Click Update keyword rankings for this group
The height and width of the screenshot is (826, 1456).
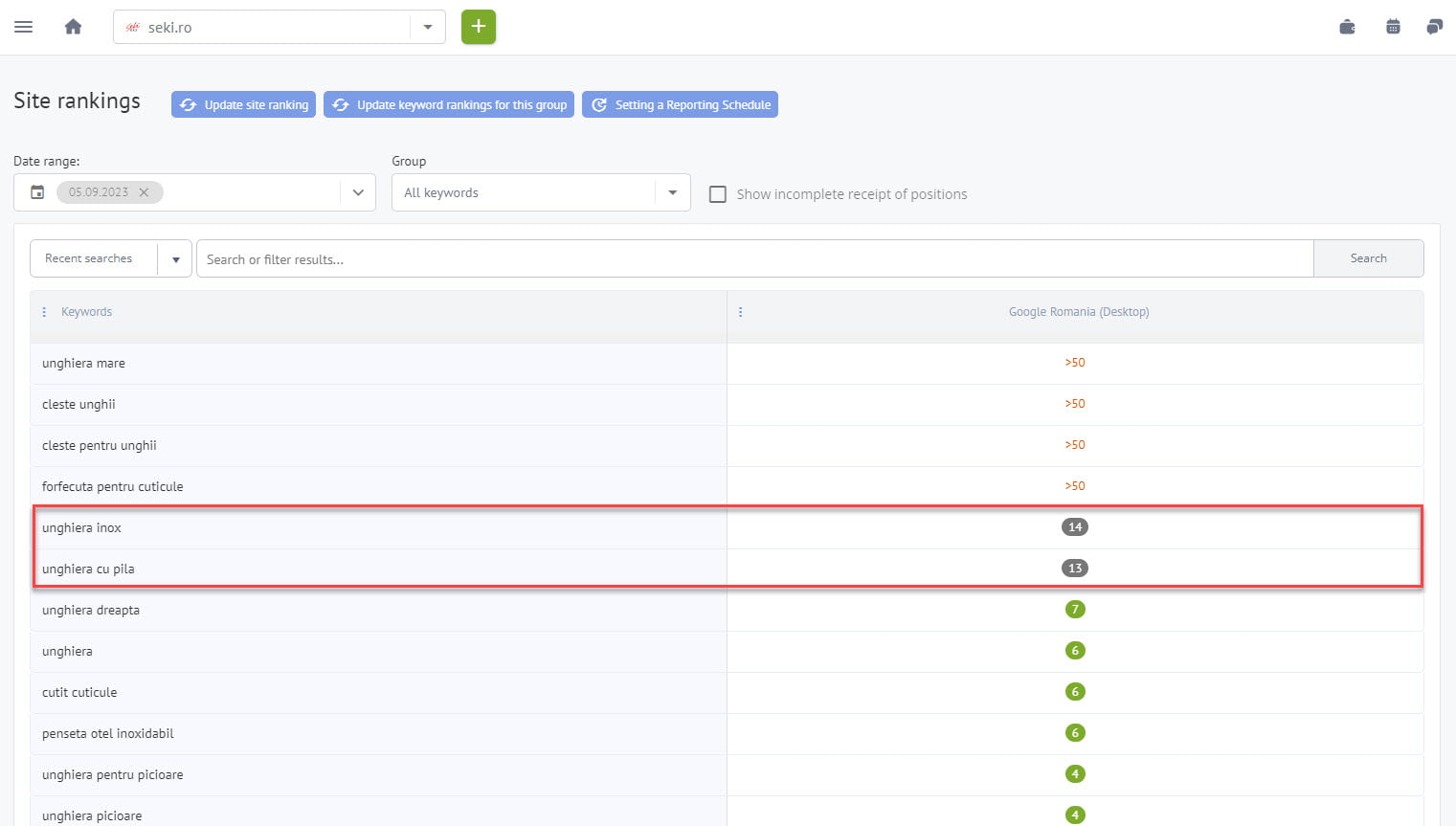(449, 104)
